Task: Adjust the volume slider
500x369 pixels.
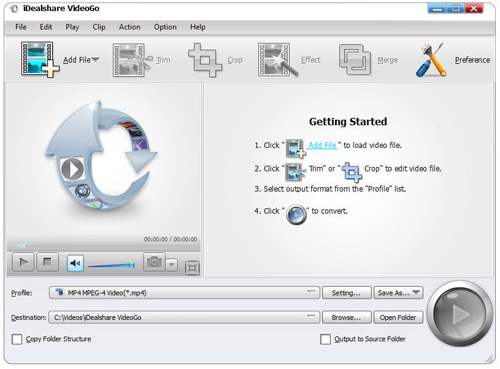Action: coord(111,265)
